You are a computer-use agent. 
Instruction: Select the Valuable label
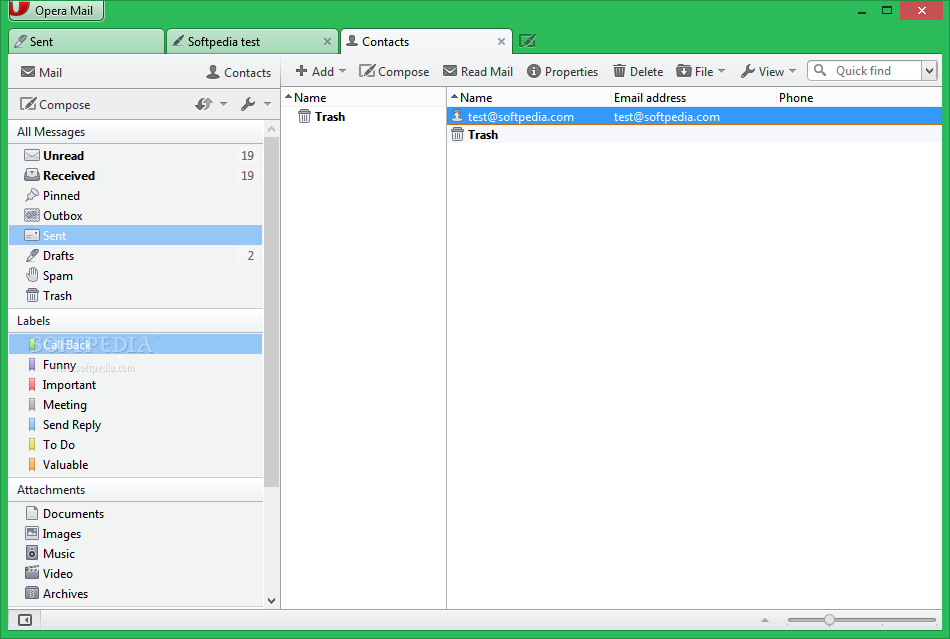136,465
